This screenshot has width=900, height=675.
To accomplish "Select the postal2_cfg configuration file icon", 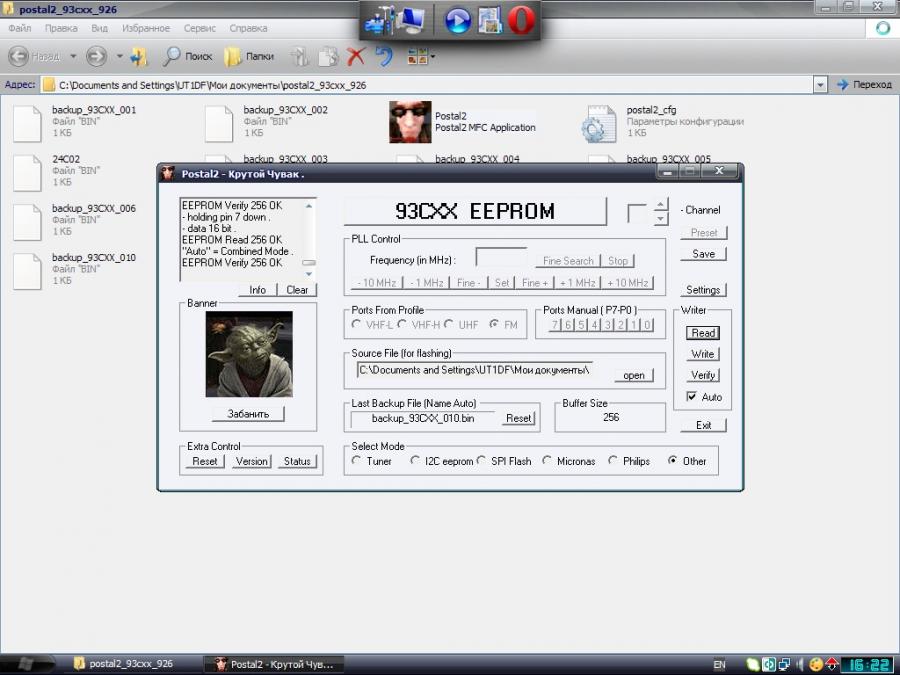I will click(x=599, y=123).
